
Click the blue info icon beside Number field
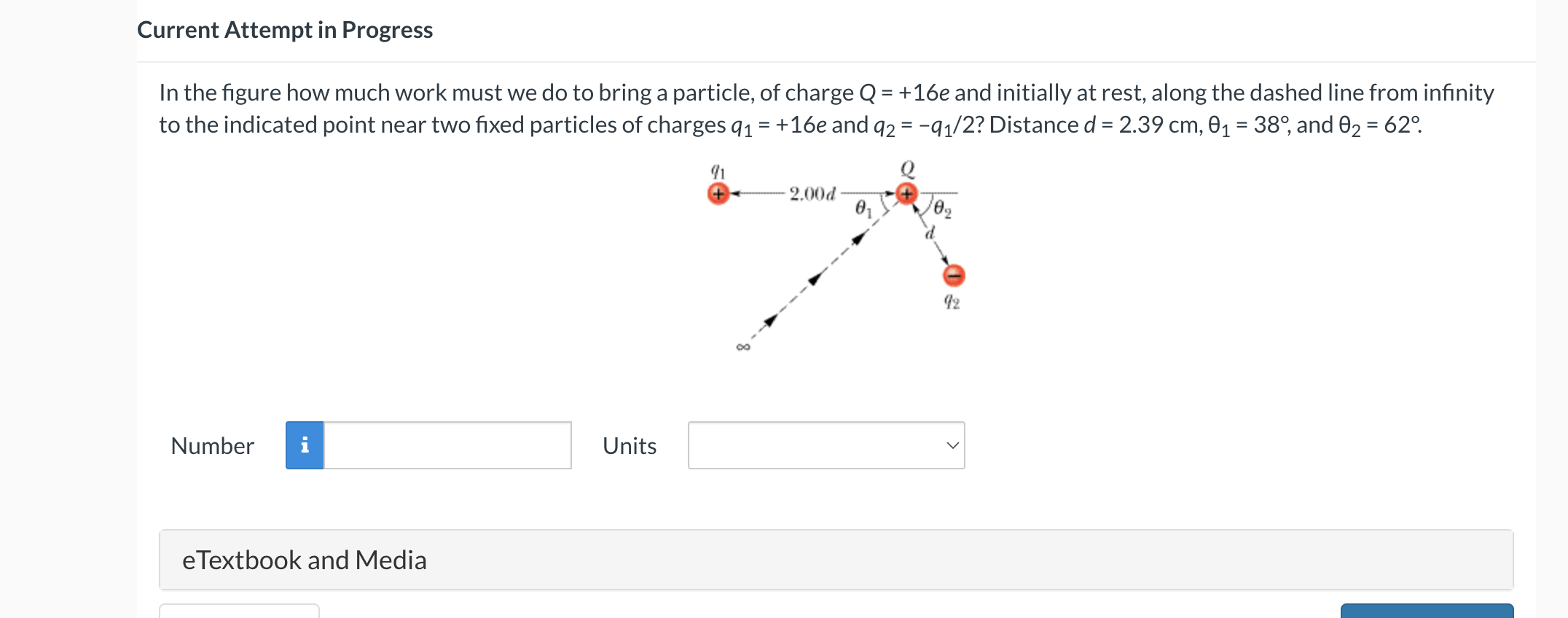(x=304, y=445)
